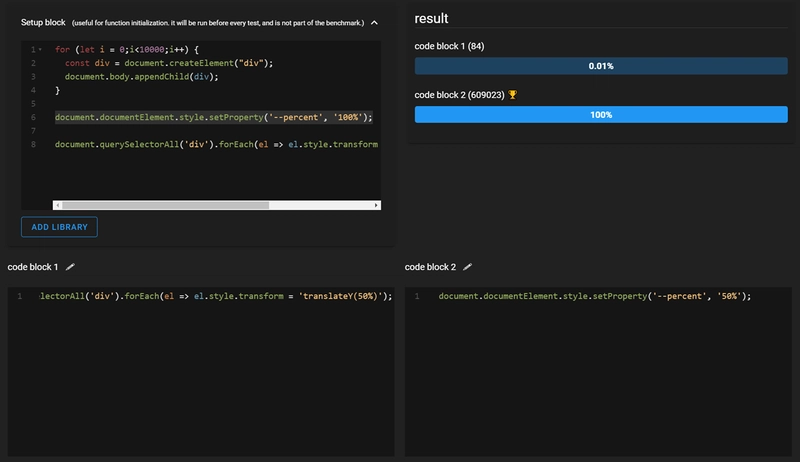
Task: Click in code block 2 editor setProperty line
Action: pyautogui.click(x=595, y=296)
